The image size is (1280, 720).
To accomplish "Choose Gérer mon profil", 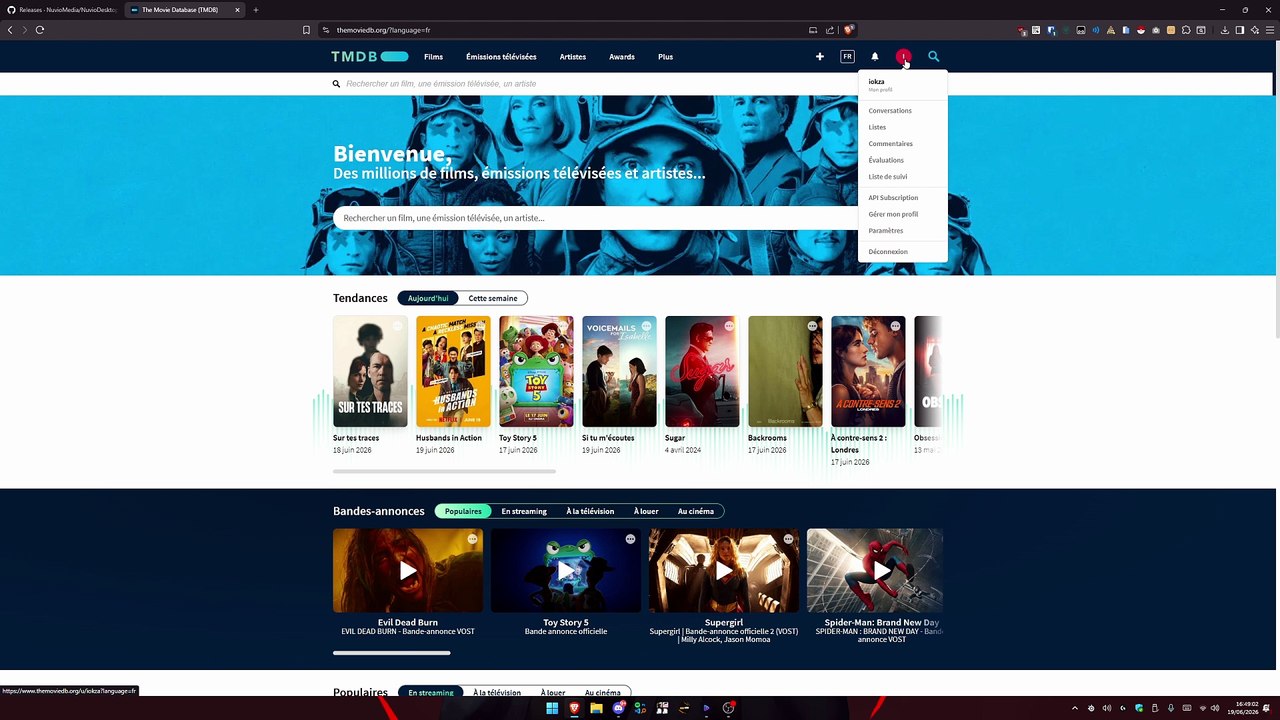I will click(x=893, y=214).
